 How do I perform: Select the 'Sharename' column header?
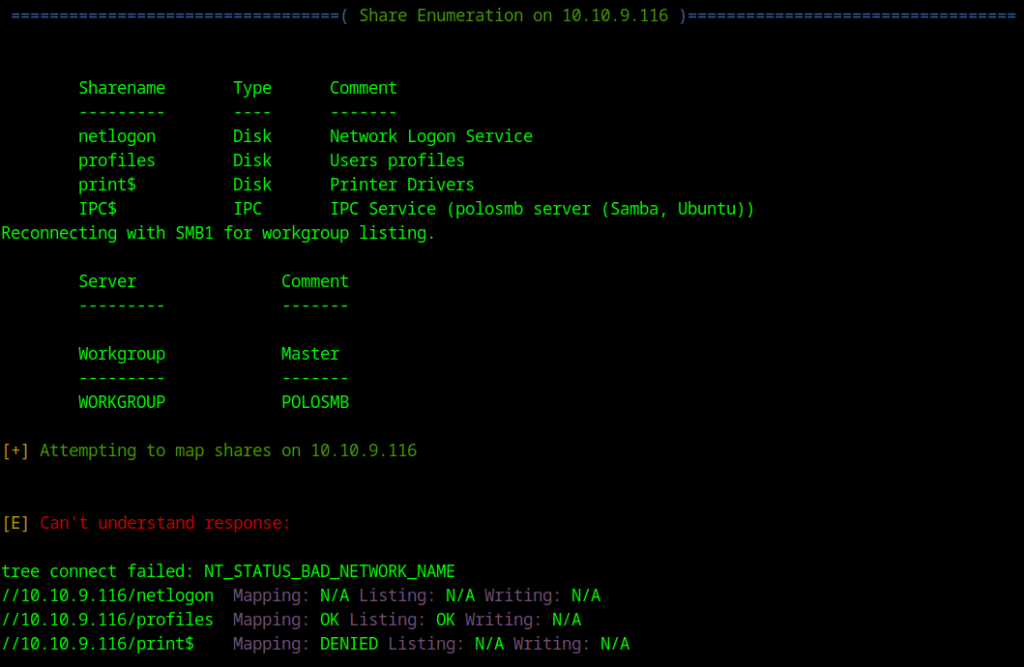122,88
